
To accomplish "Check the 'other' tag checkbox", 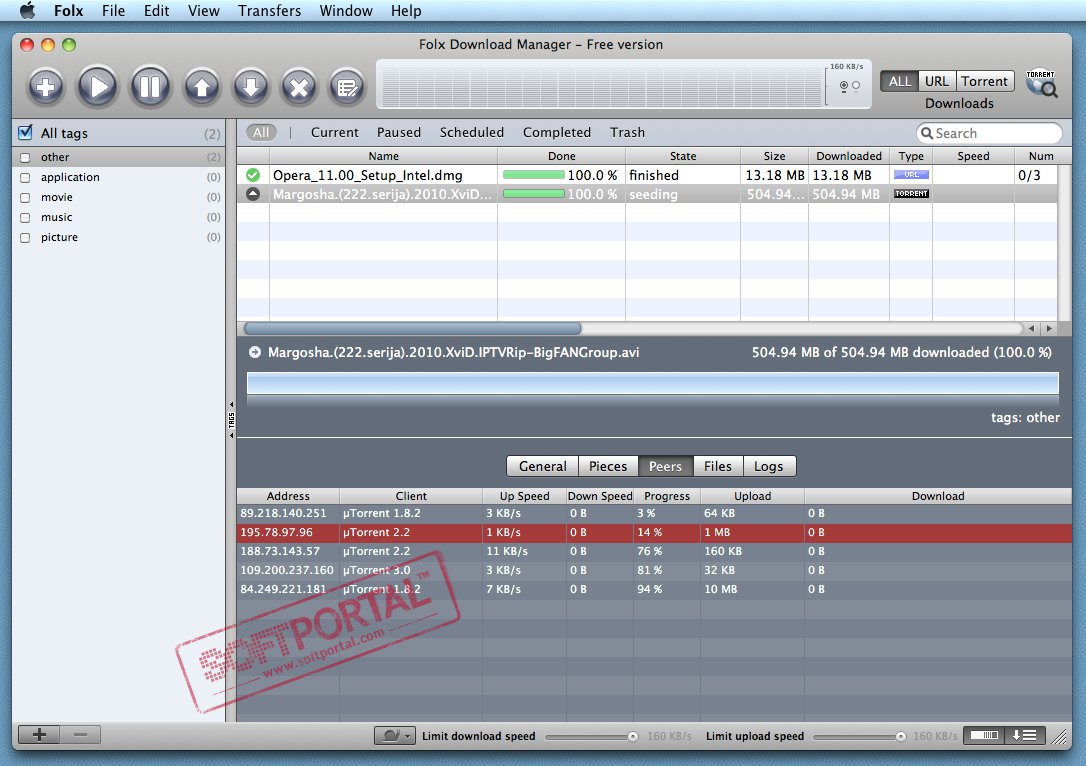I will (26, 157).
